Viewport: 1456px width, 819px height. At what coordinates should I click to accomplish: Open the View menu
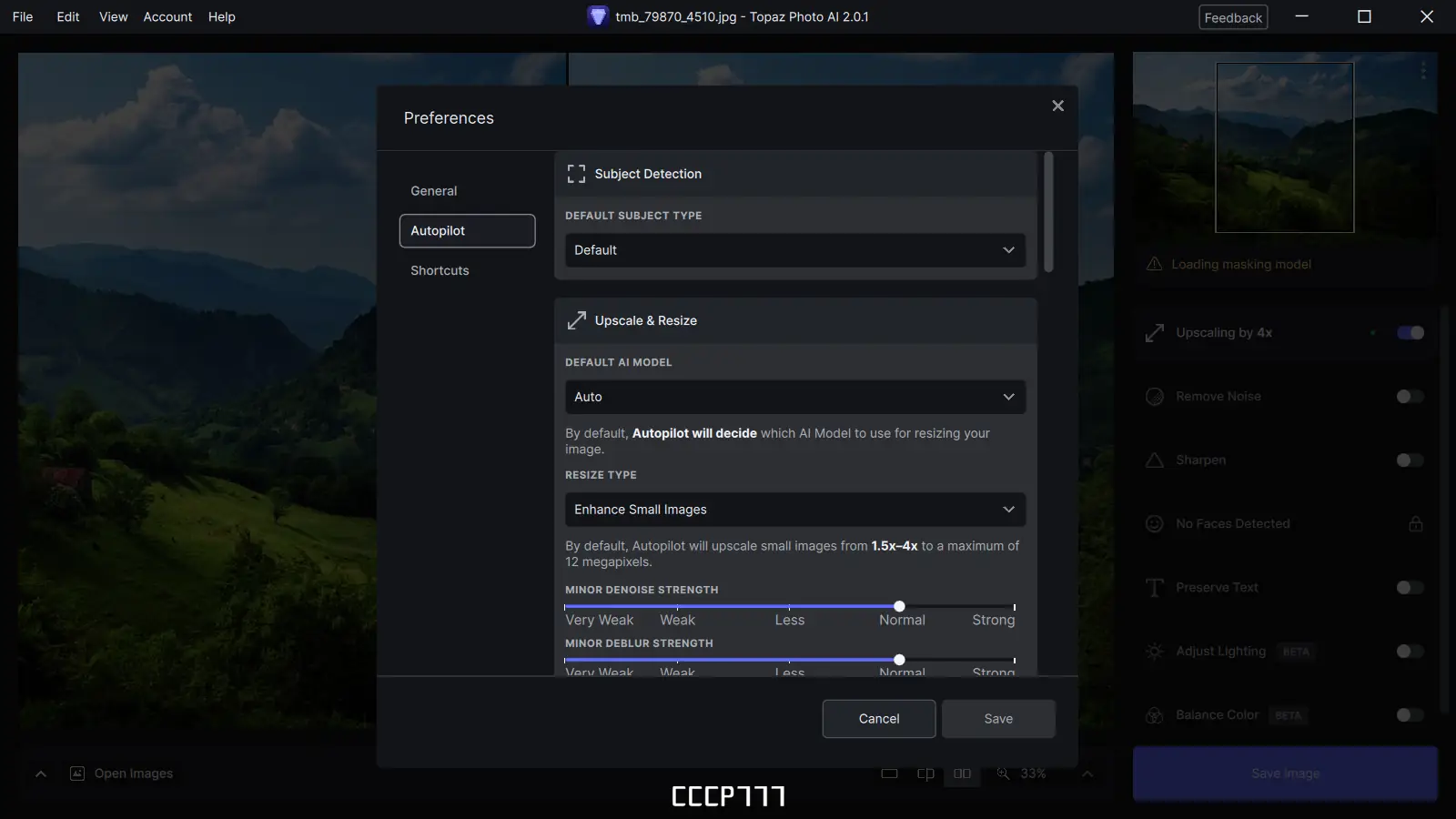pyautogui.click(x=114, y=16)
